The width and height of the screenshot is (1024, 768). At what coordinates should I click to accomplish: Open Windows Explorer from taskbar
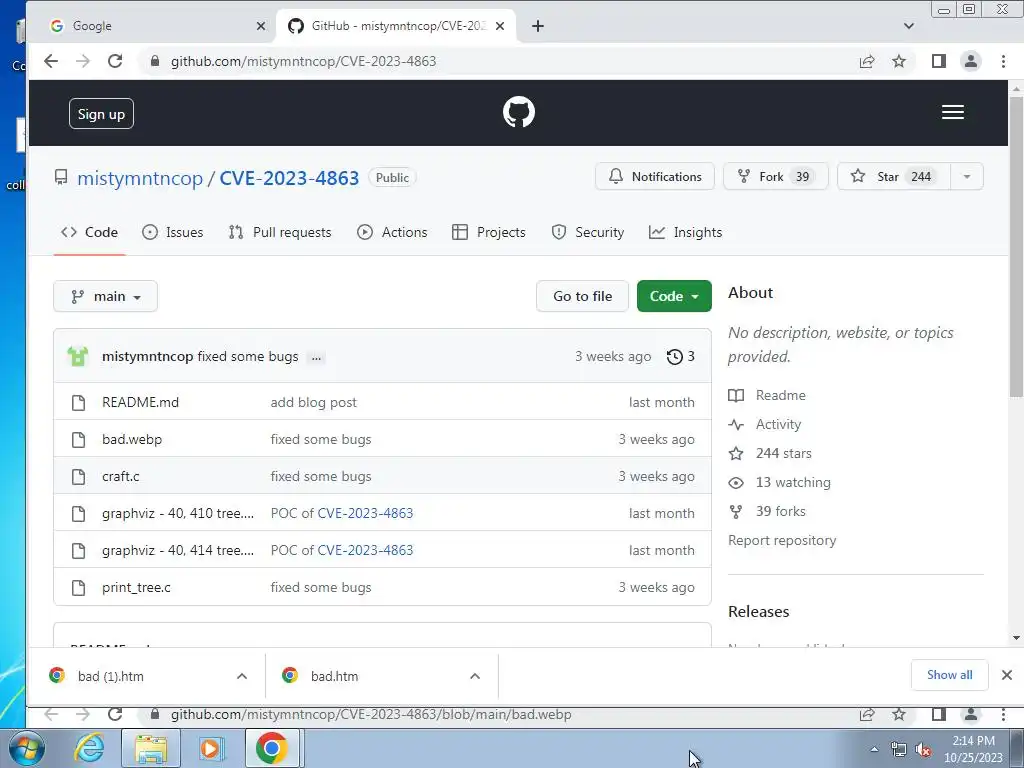[151, 748]
